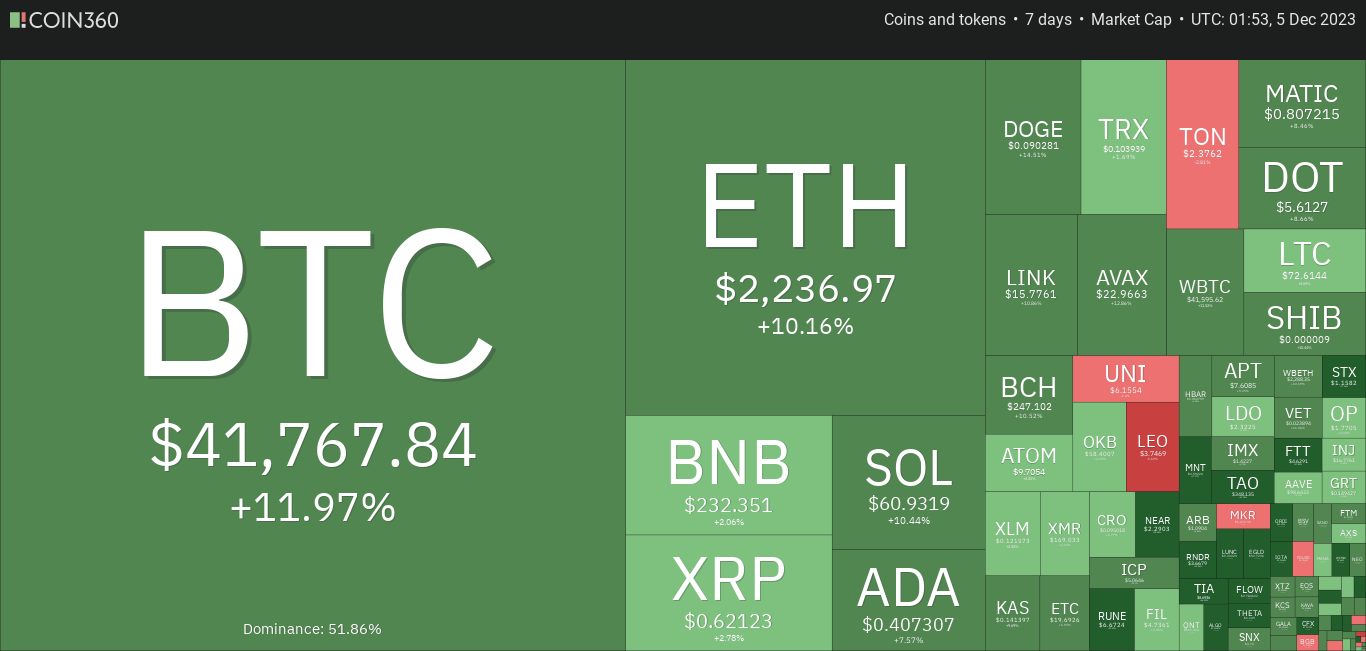Click the dark red LEO tile

click(x=1153, y=446)
